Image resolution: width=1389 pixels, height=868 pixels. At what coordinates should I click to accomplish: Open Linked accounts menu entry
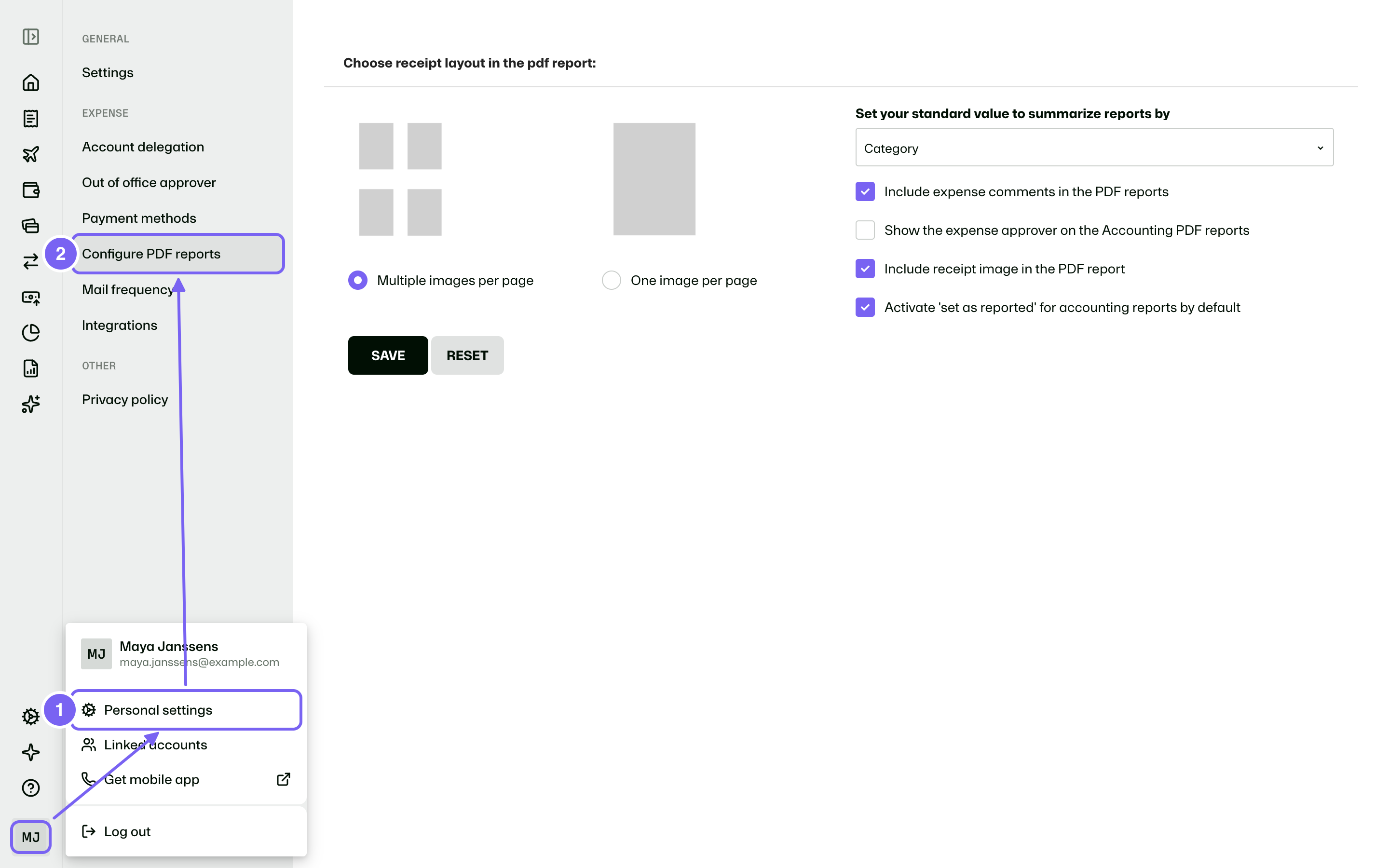point(186,745)
